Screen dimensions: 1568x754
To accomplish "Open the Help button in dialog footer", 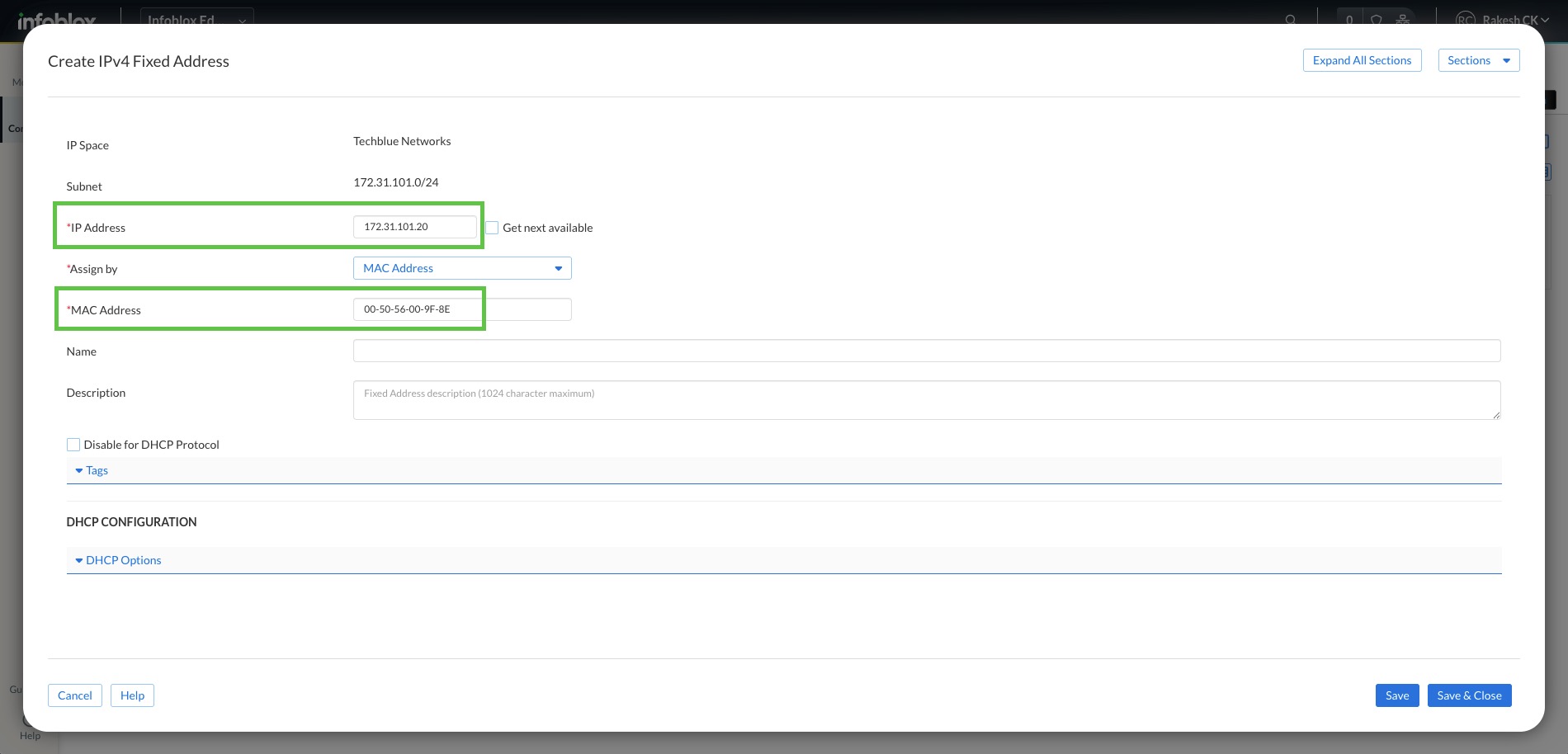I will pyautogui.click(x=132, y=695).
